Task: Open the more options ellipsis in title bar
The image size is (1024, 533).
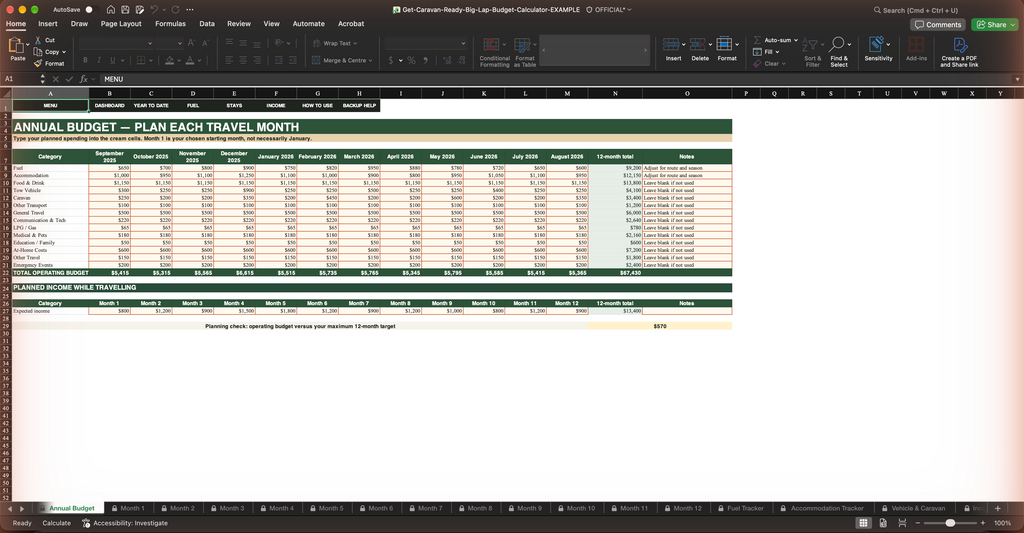Action: coord(189,10)
